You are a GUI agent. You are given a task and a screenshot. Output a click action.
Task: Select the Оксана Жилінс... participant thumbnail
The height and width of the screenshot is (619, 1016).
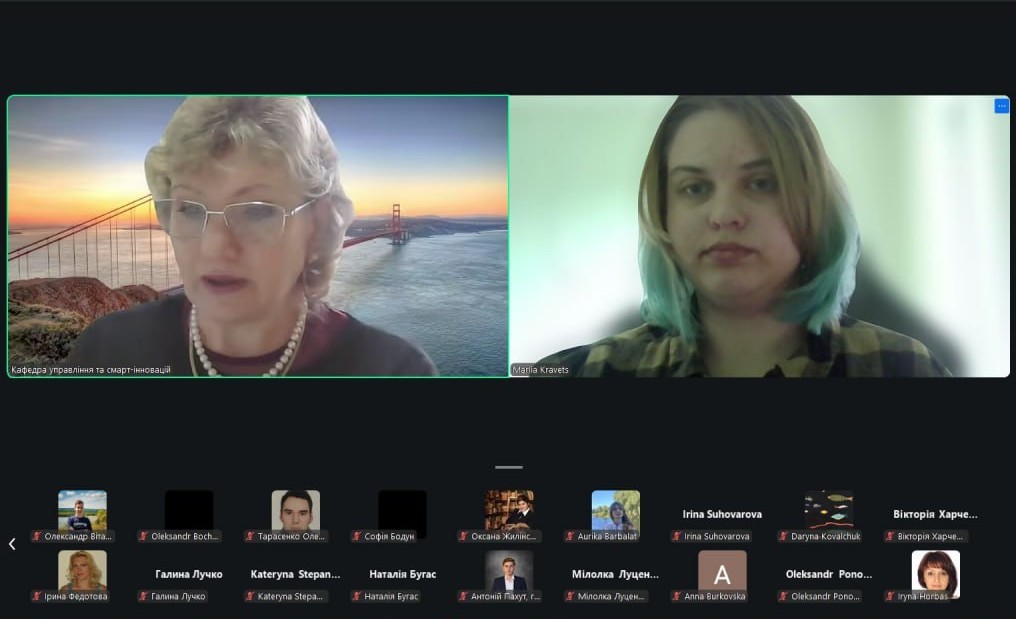coord(509,510)
